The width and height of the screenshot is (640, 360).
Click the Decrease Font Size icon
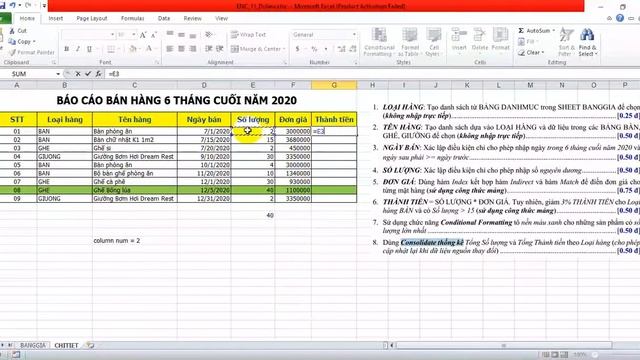pos(153,35)
